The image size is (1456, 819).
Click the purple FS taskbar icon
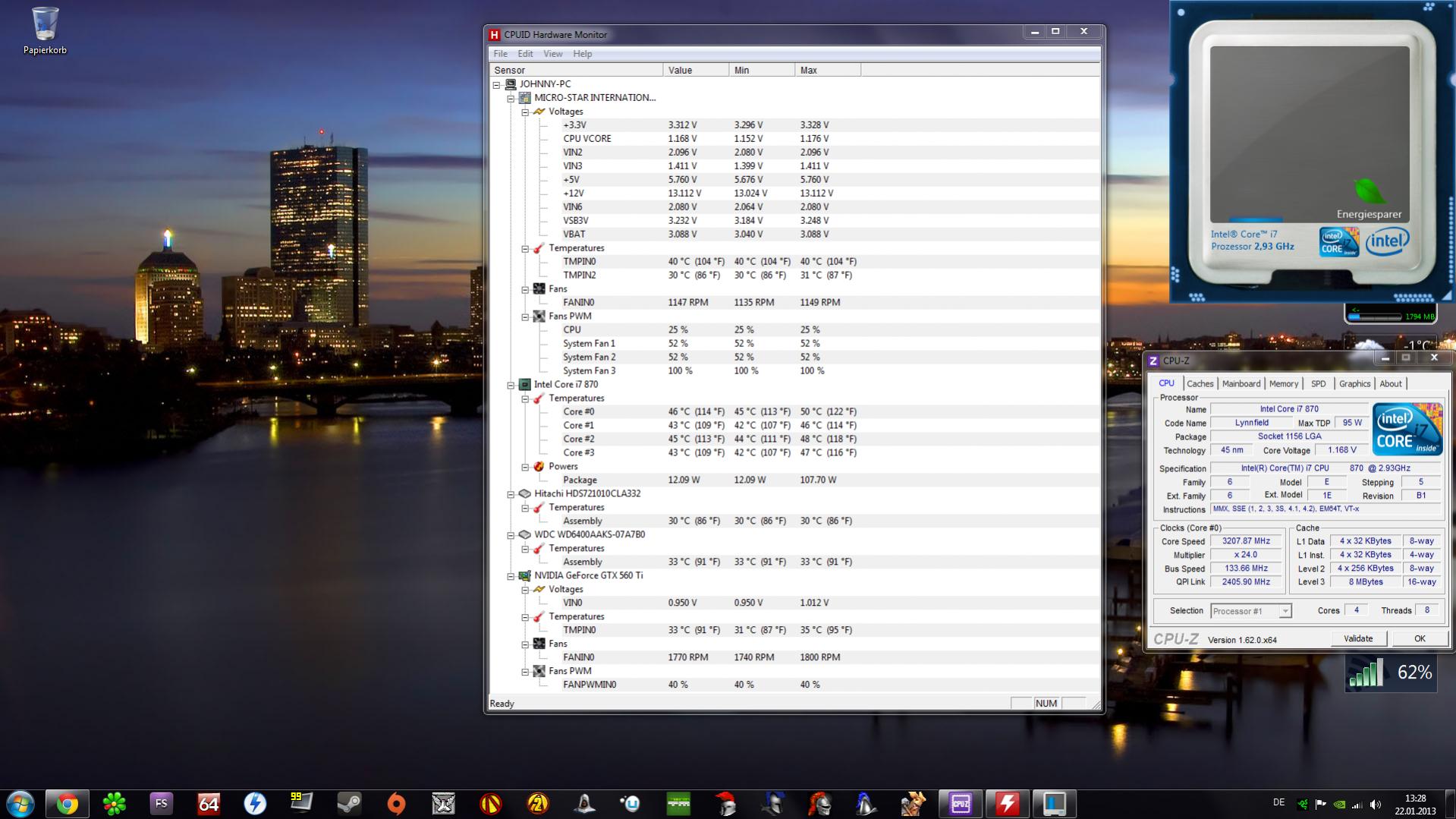click(x=161, y=803)
